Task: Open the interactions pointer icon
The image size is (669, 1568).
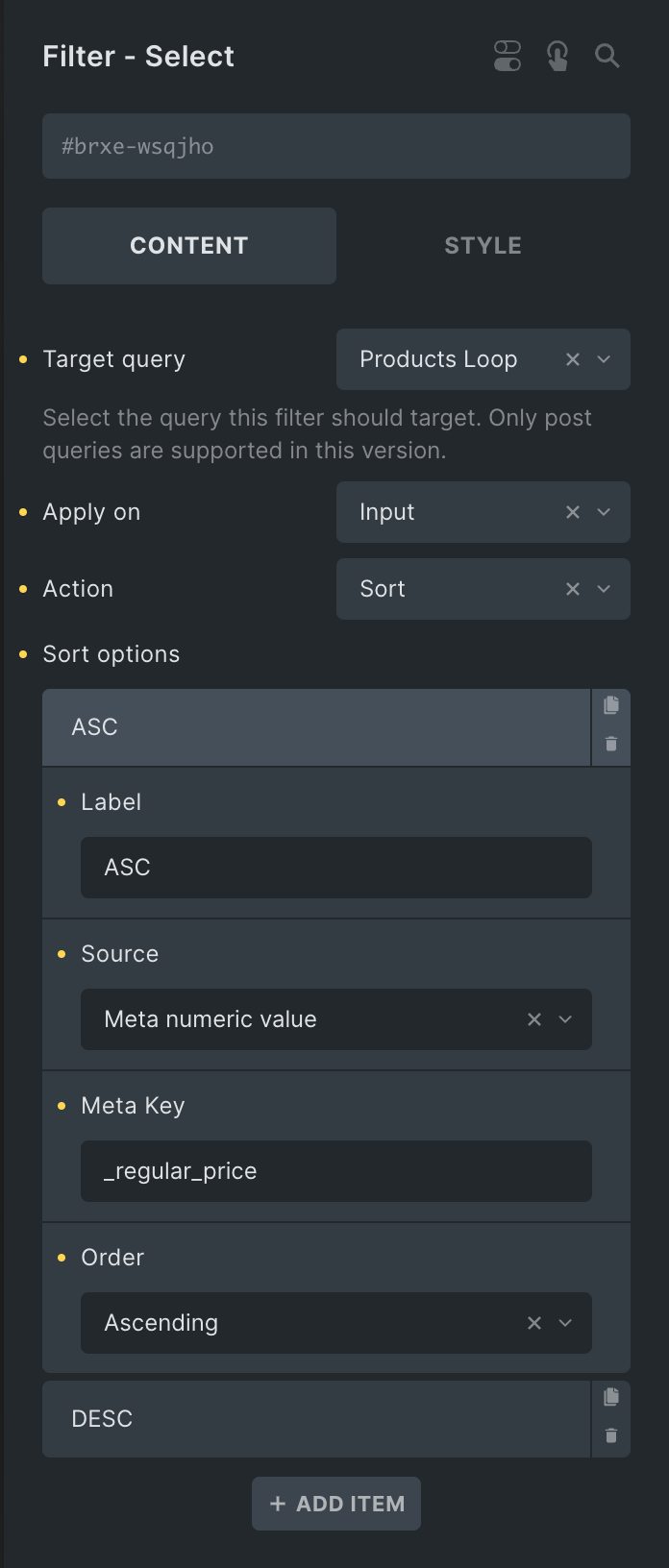Action: [x=557, y=56]
